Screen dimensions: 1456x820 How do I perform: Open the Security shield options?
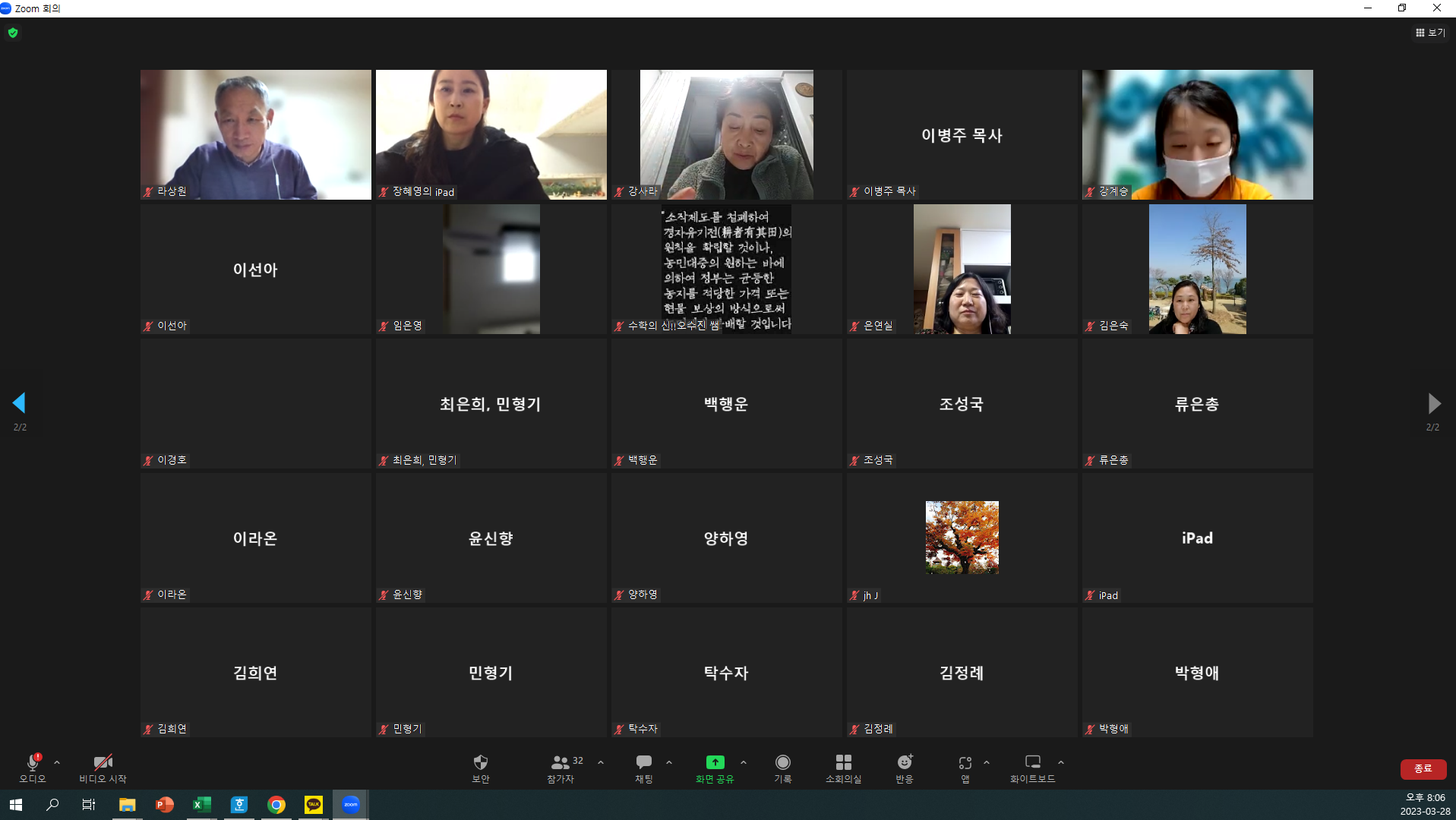pos(481,768)
